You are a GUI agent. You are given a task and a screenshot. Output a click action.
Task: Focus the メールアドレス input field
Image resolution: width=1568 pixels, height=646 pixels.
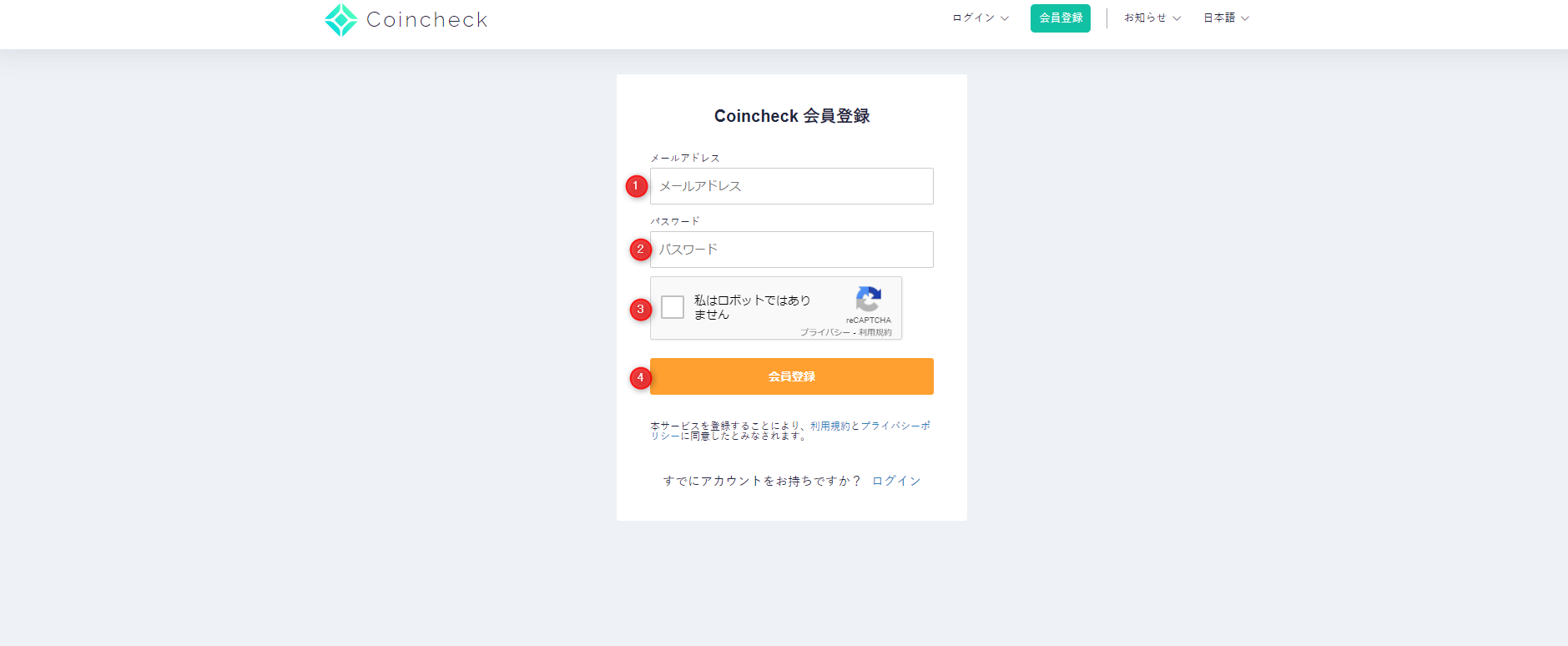point(791,186)
